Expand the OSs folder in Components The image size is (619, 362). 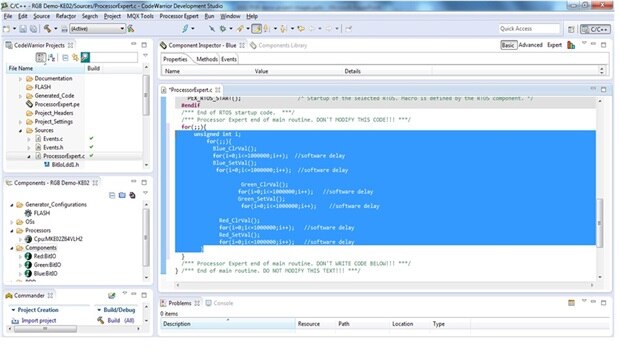[x=12, y=222]
